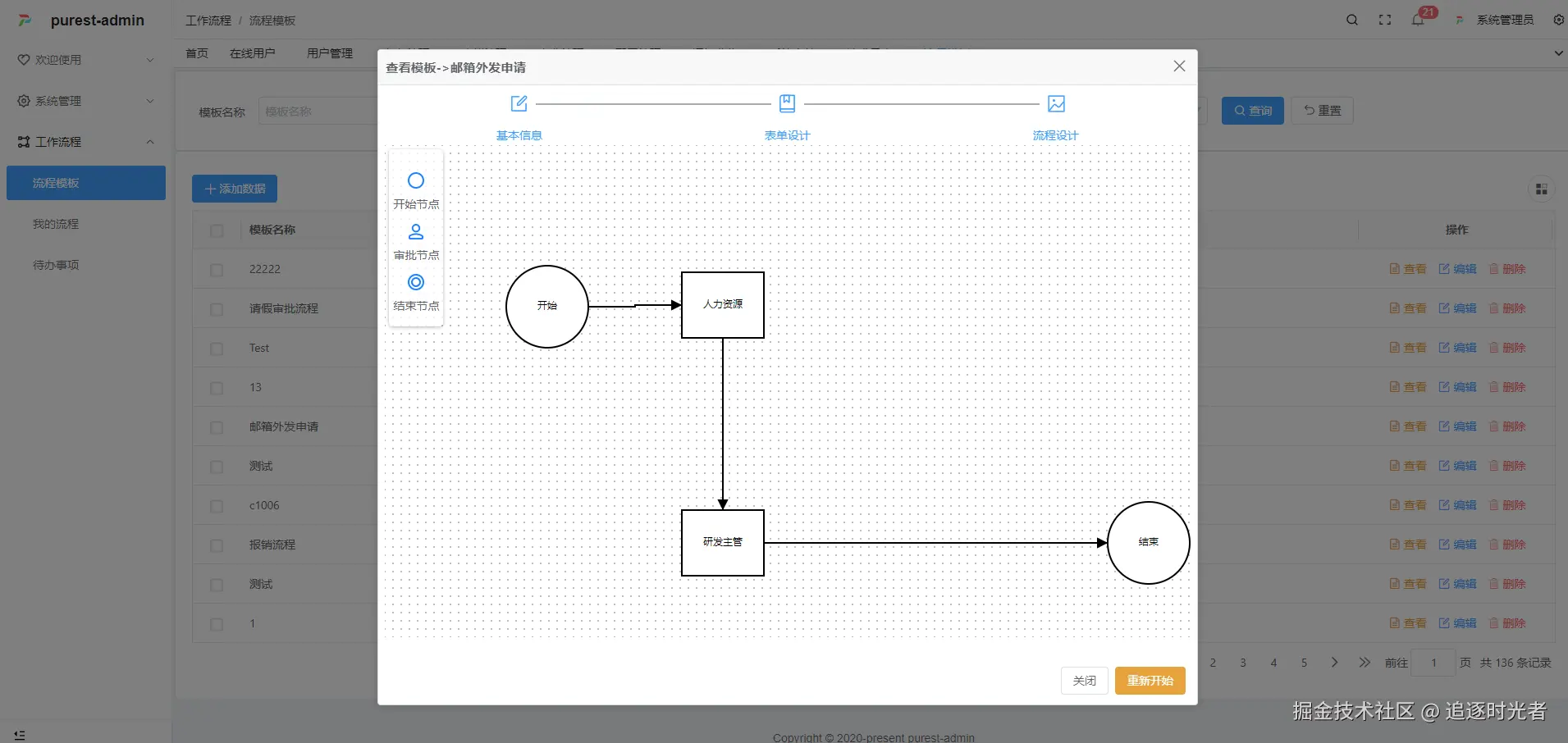This screenshot has height=743, width=1568.
Task: Click the purest-admin logo icon
Action: pos(25,21)
